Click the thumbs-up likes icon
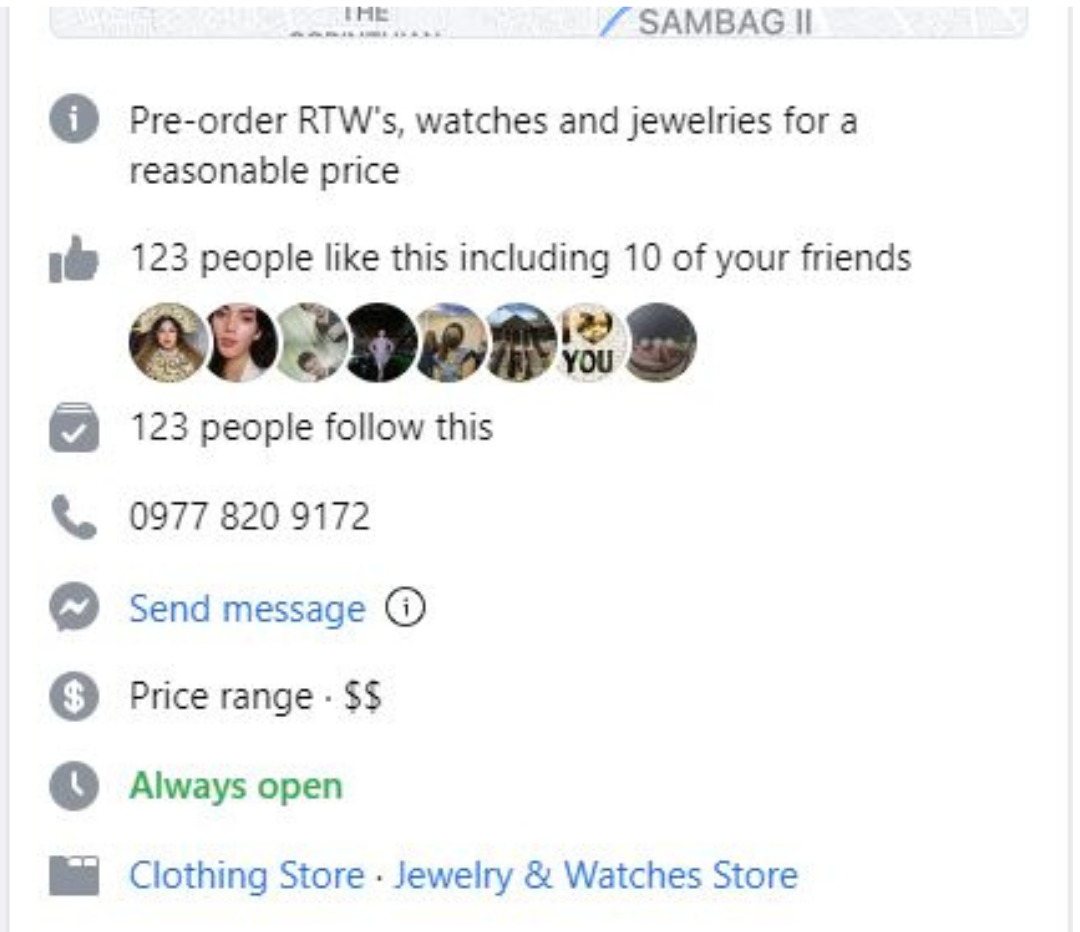The width and height of the screenshot is (1080, 932). pos(74,262)
